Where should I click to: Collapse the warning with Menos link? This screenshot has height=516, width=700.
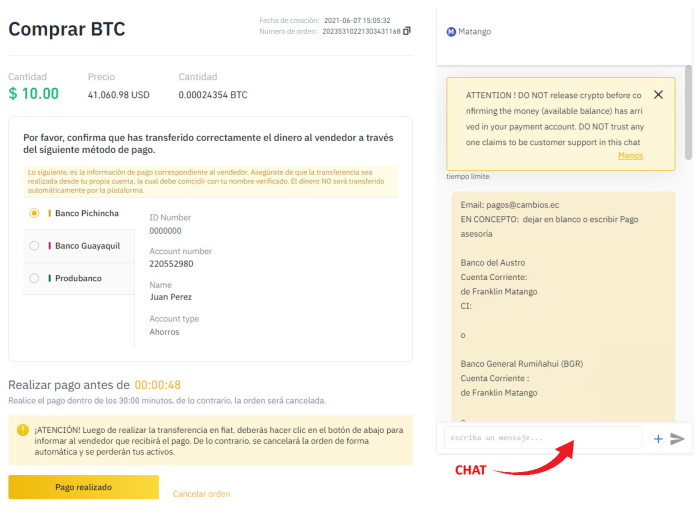click(630, 155)
